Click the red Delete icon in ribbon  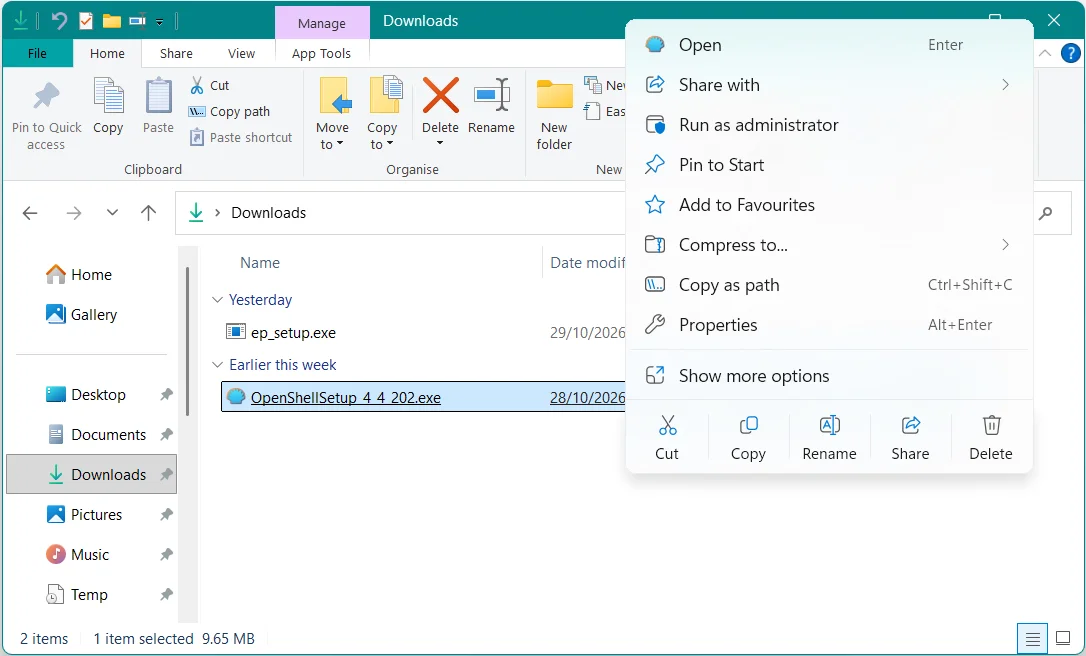pos(440,95)
